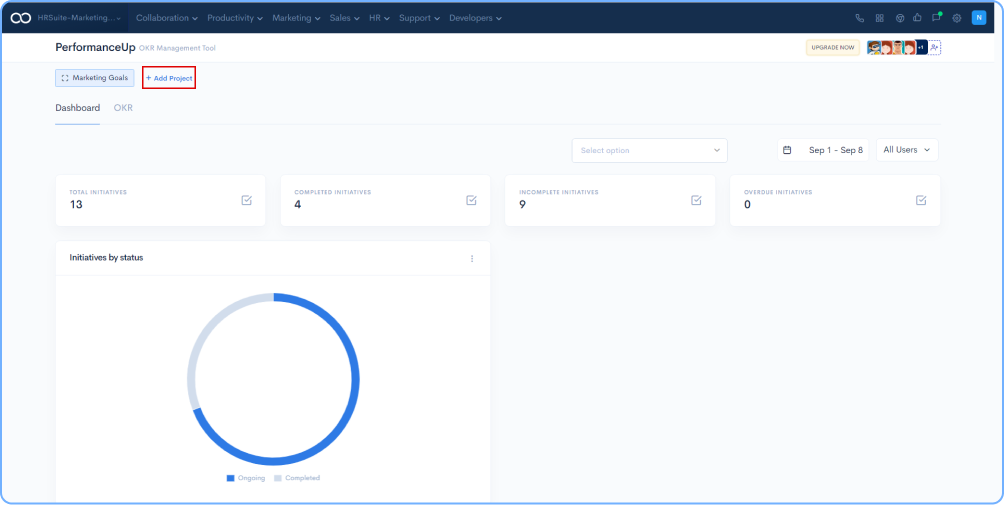
Task: Expand the All Users dropdown
Action: point(907,150)
